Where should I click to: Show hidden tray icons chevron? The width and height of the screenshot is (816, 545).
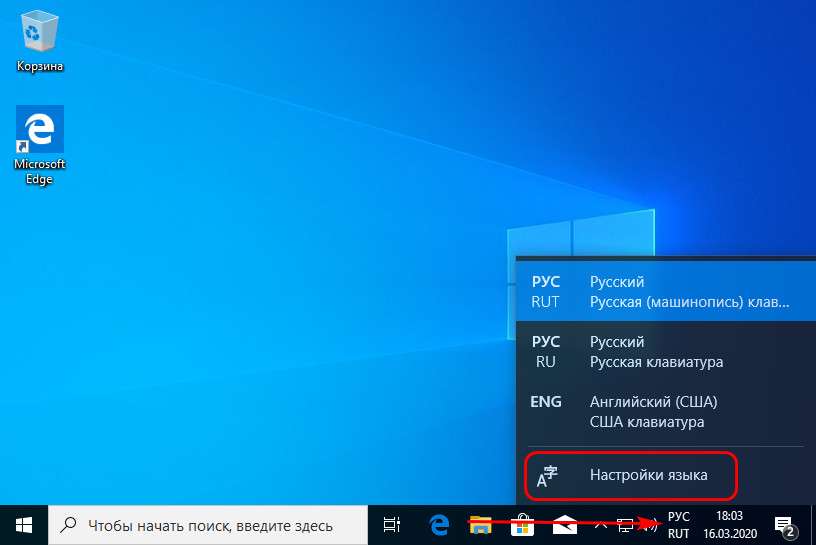pos(601,525)
